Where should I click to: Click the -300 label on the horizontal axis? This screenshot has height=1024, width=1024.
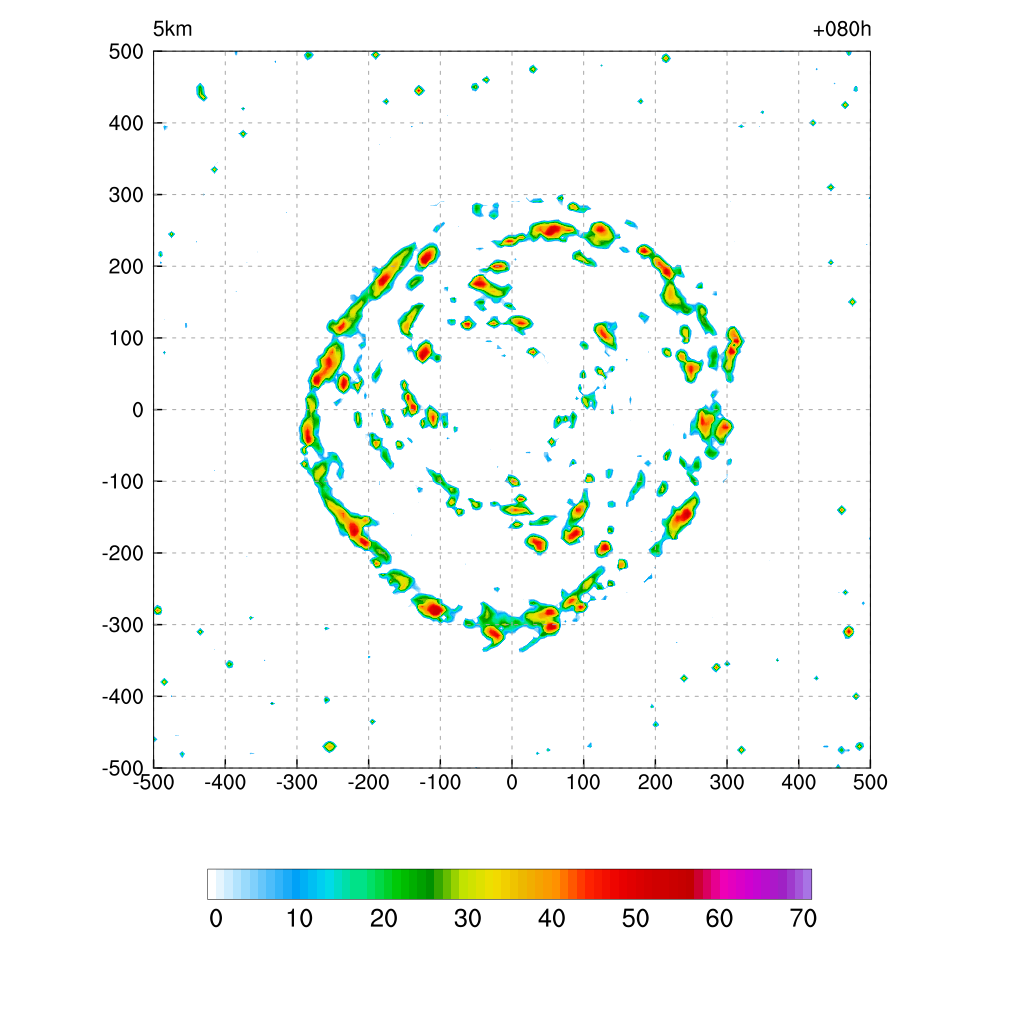(297, 782)
